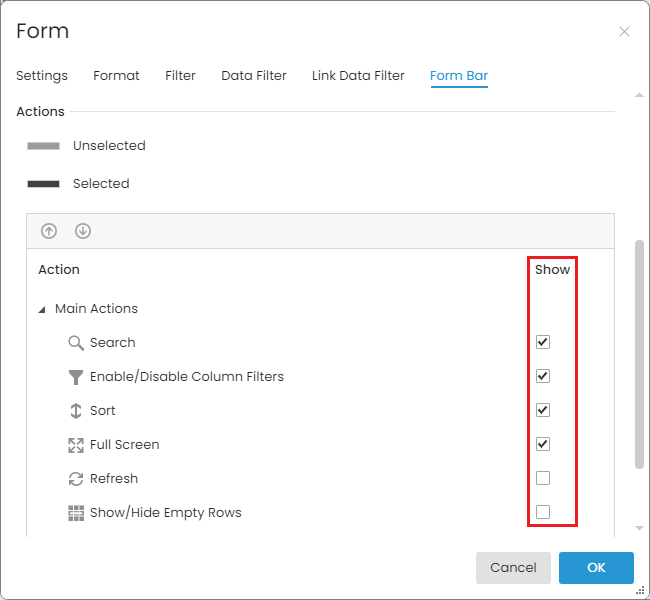Click the move up arrow icon
Viewport: 650px width, 600px height.
point(49,231)
